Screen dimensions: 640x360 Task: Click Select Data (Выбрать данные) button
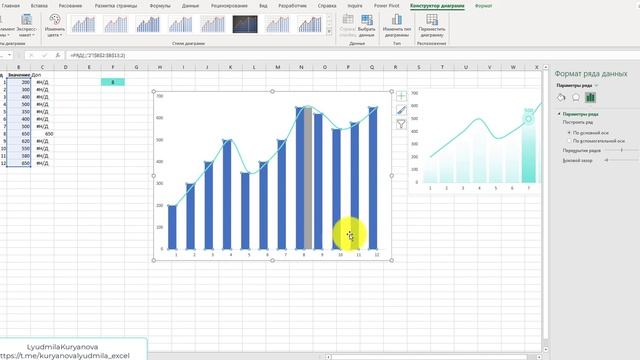(x=366, y=25)
